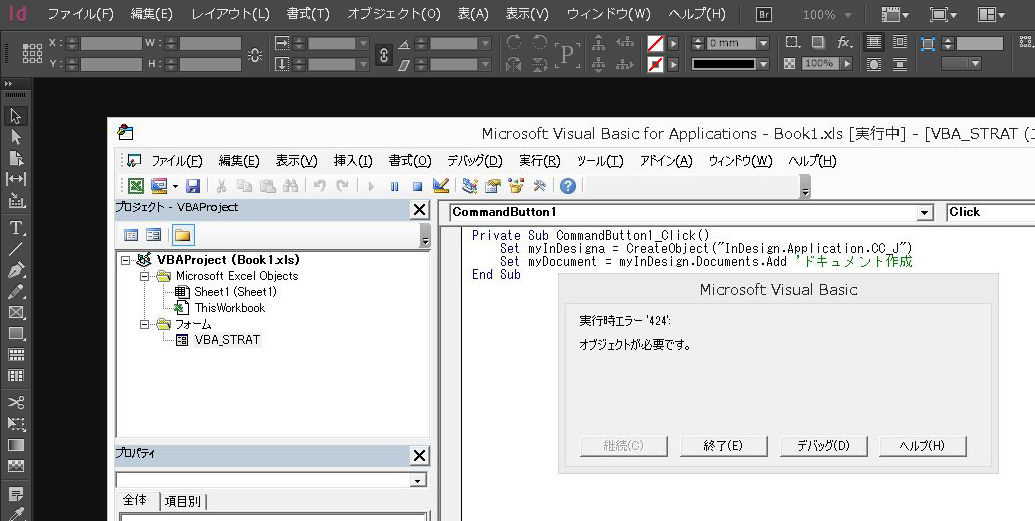
Task: Click View Code icon in Project panel
Action: tap(131, 235)
